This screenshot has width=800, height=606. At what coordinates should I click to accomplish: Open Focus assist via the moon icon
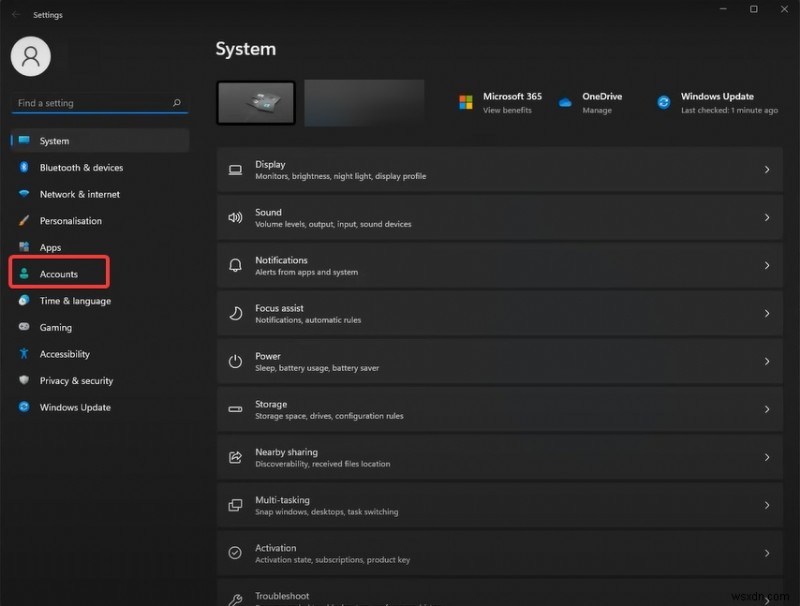(236, 313)
